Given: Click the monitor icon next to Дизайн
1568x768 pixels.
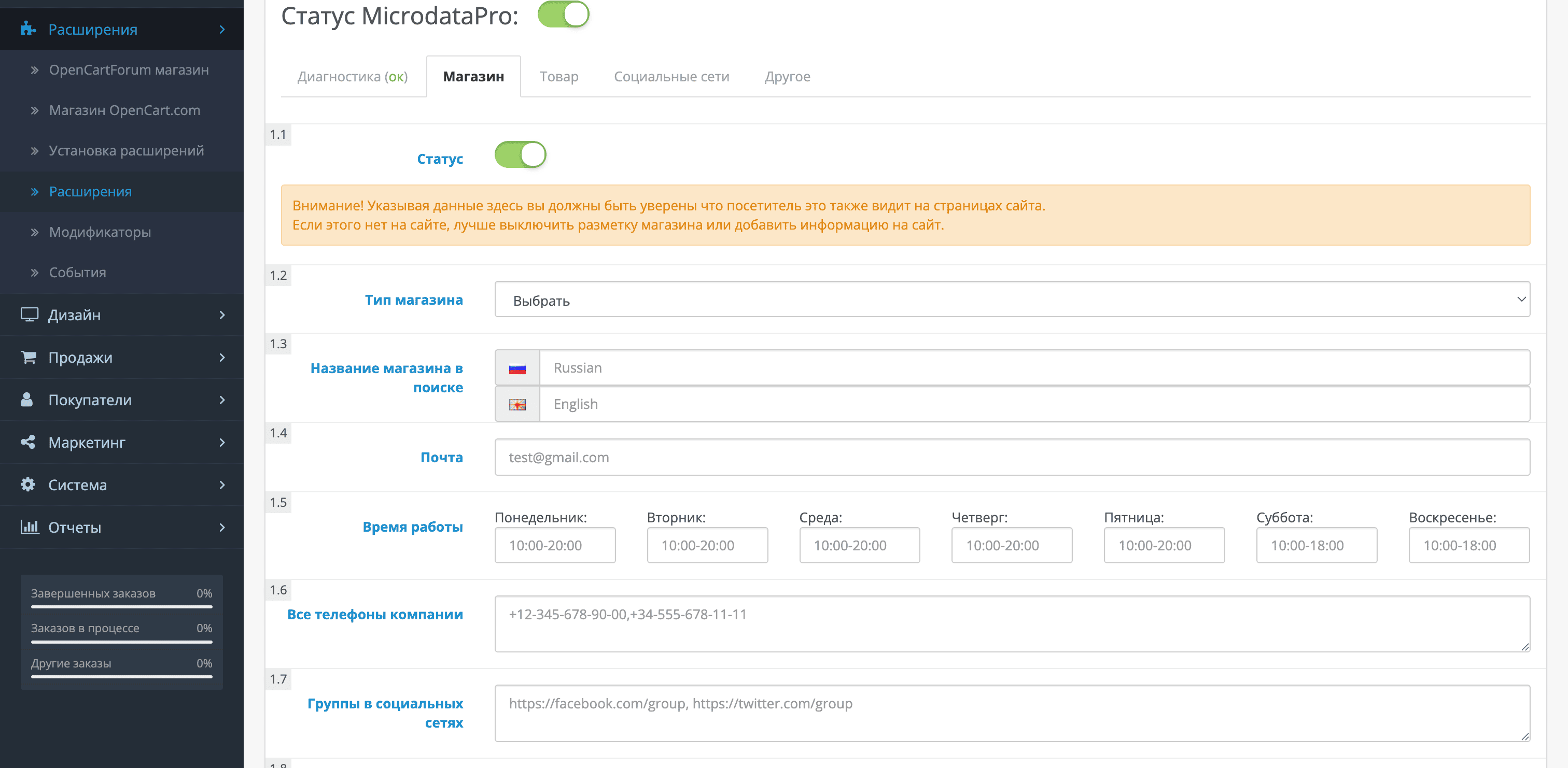Looking at the screenshot, I should click(x=29, y=315).
